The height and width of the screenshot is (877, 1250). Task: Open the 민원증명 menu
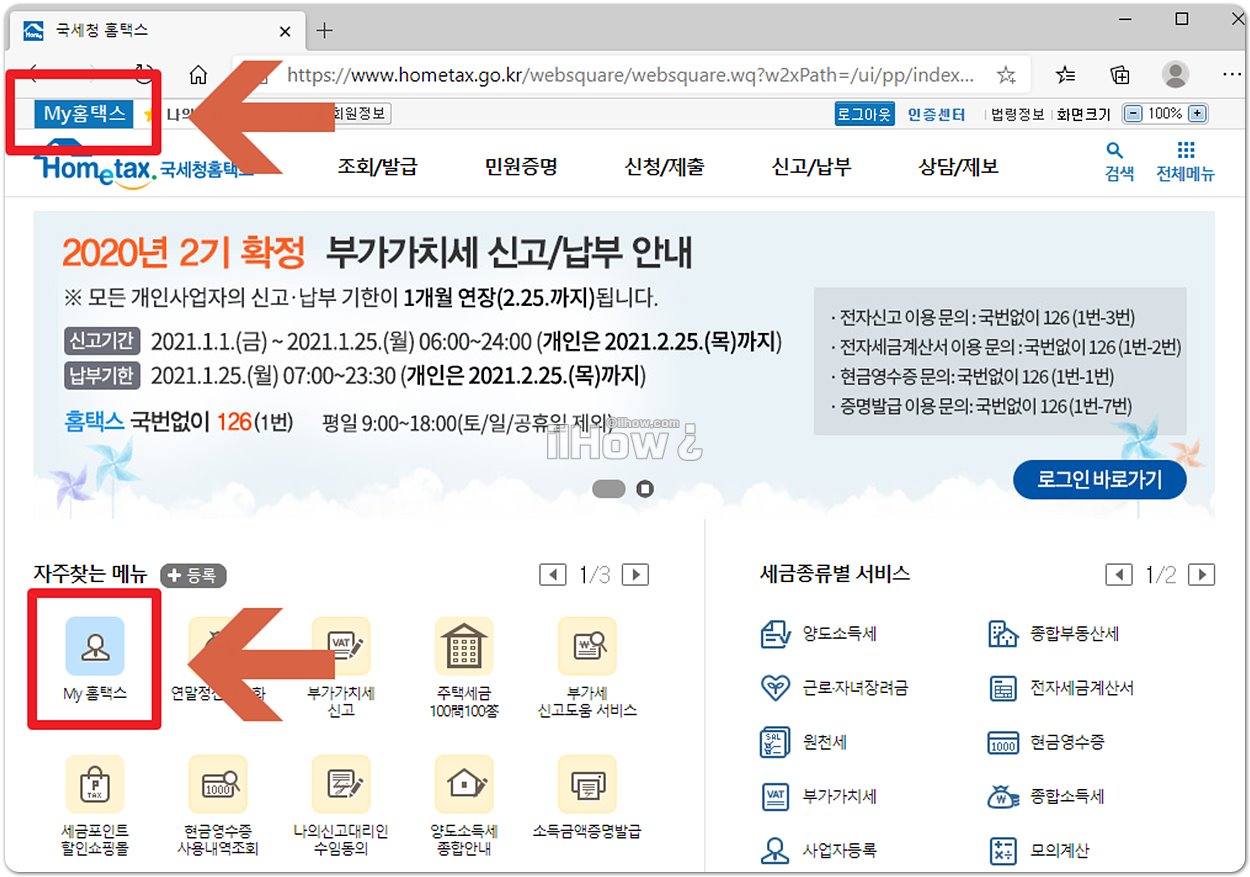coord(521,167)
